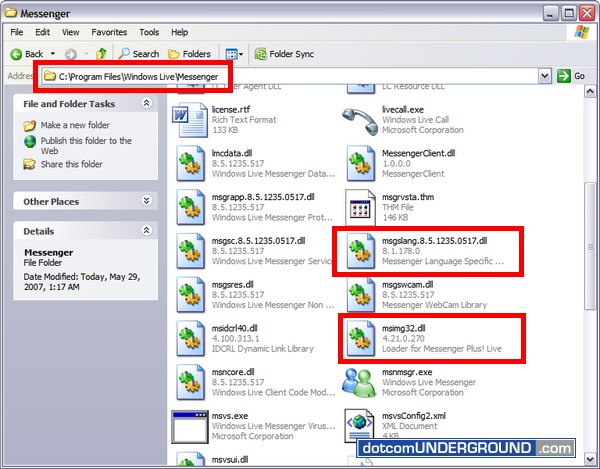This screenshot has width=600, height=469.
Task: Open the Views layout icon
Action: [231, 54]
